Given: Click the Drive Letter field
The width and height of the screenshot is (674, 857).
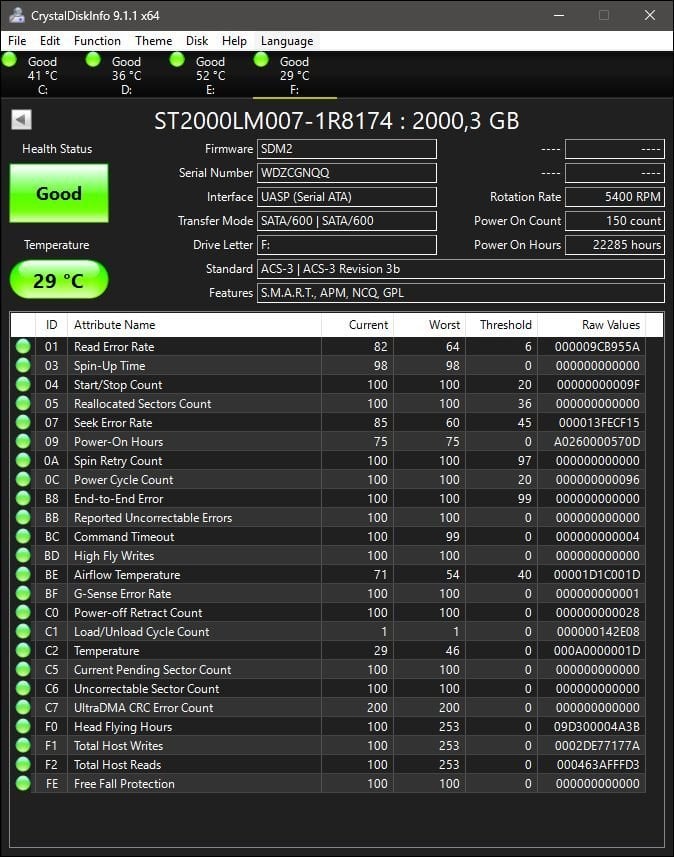Looking at the screenshot, I should (x=347, y=245).
